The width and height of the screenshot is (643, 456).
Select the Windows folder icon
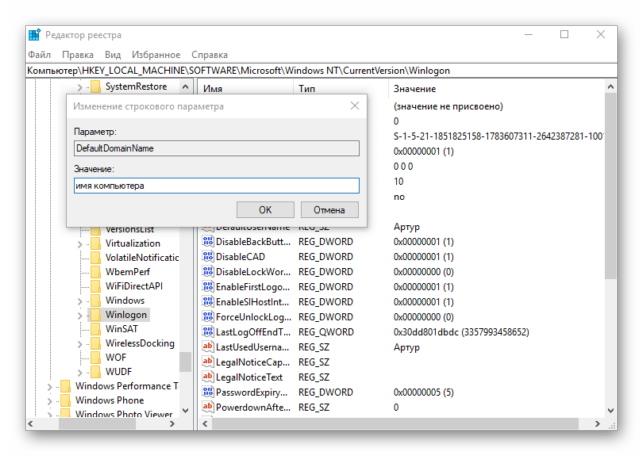[96, 301]
